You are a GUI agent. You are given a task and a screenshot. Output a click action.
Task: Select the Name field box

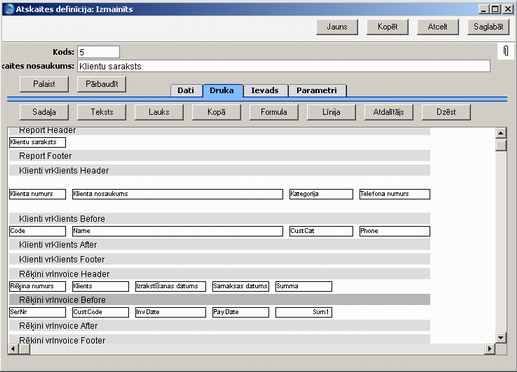pos(178,231)
